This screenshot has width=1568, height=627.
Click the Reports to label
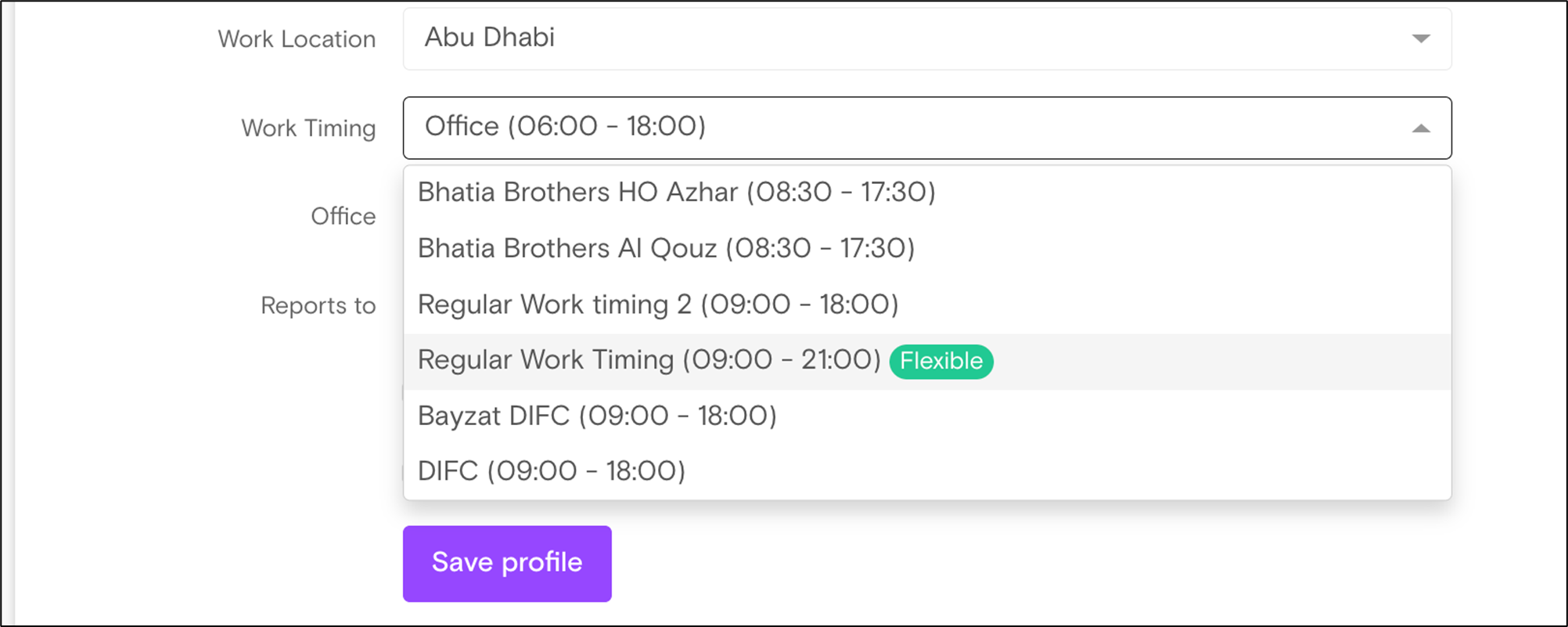[318, 305]
